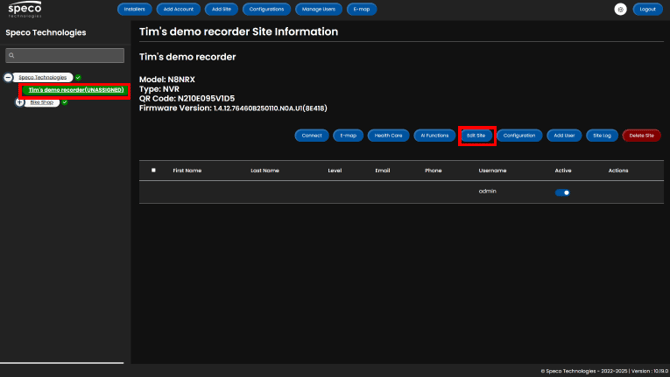Click the sidebar horizontal scrollbar
The height and width of the screenshot is (377, 670).
click(x=62, y=363)
